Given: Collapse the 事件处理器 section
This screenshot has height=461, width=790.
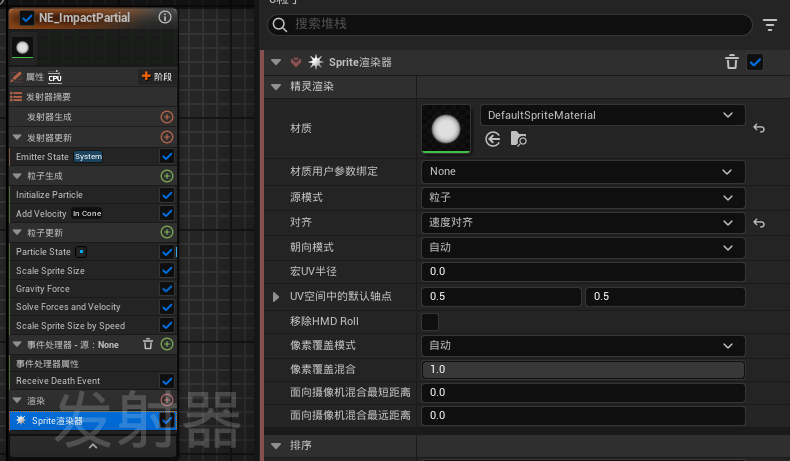Looking at the screenshot, I should 17,345.
